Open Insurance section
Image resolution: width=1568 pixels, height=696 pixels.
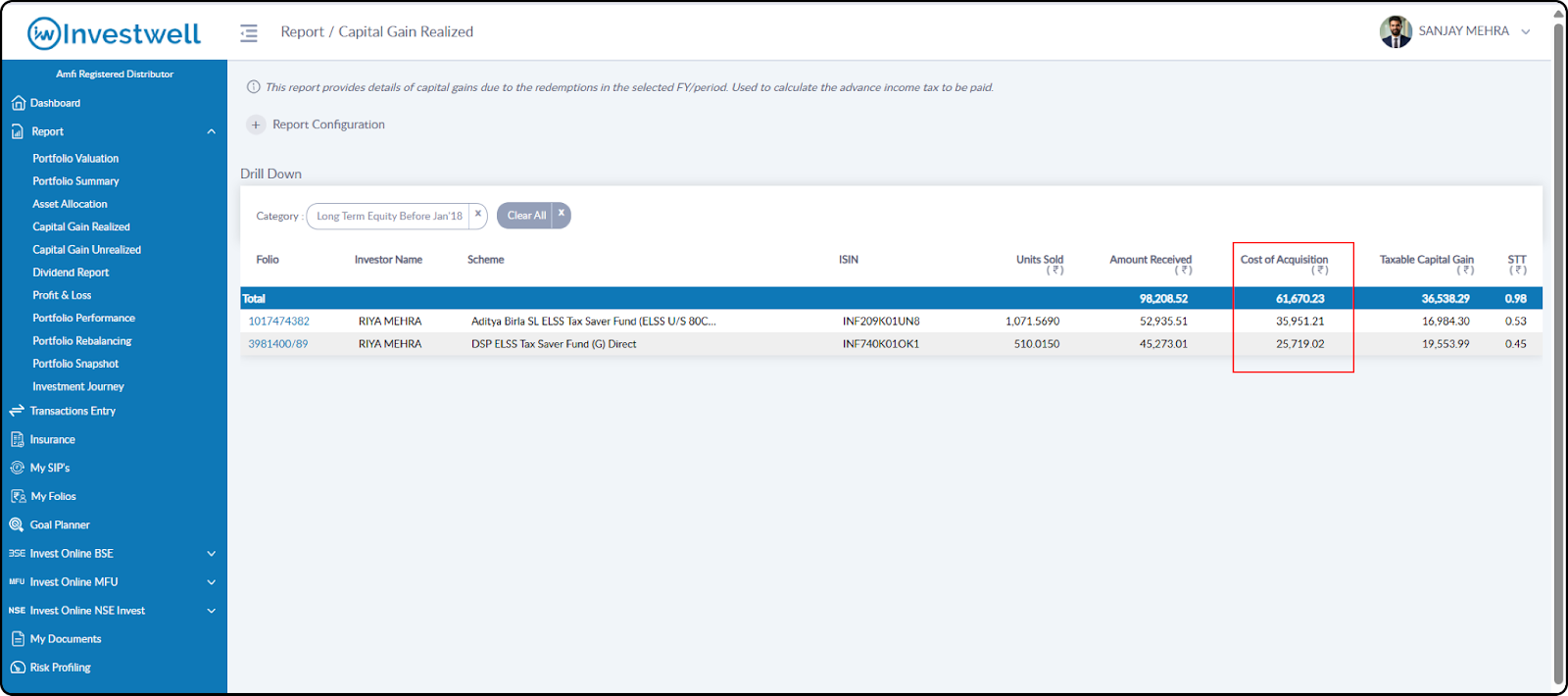coord(52,439)
